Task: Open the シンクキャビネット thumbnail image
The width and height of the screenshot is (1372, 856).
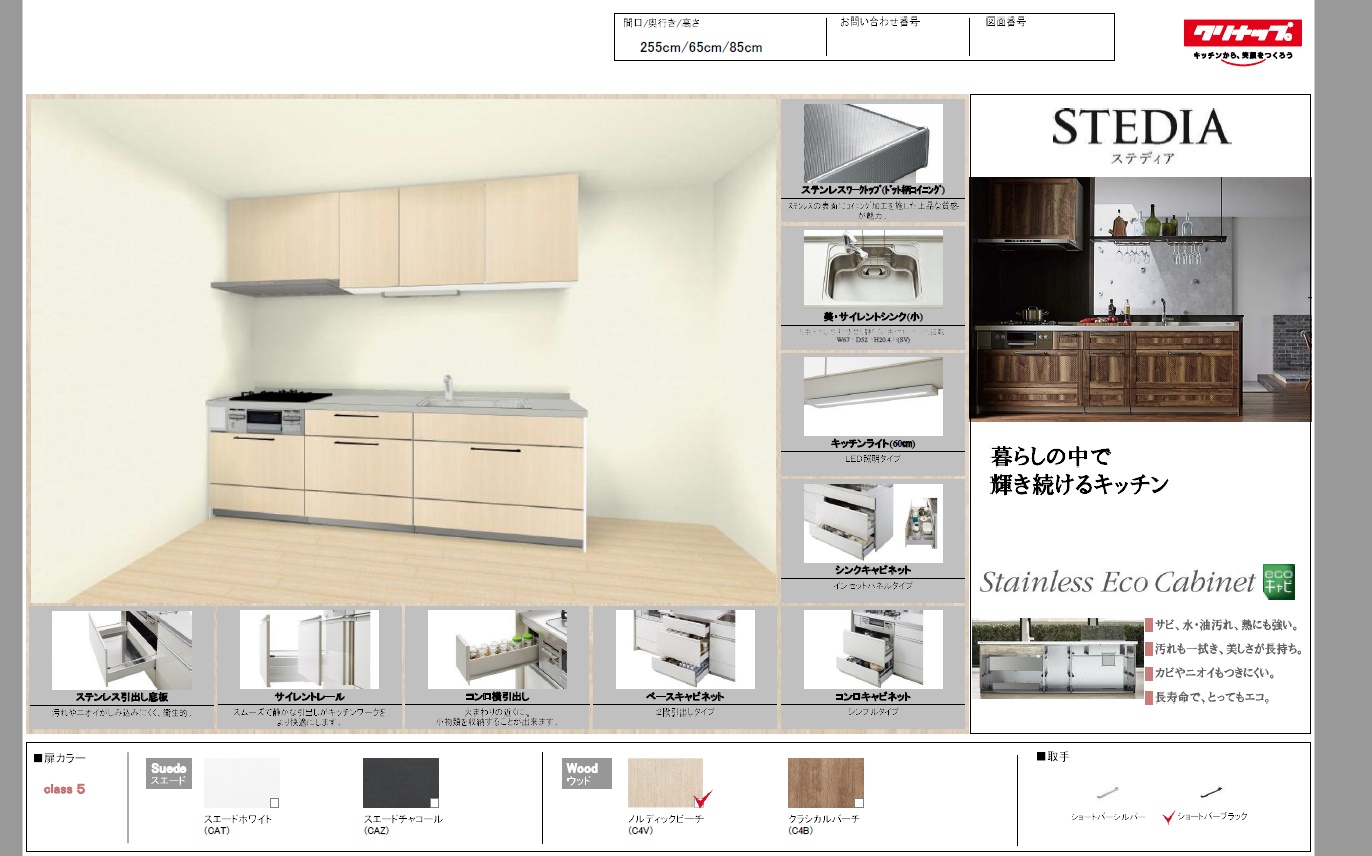Action: click(x=873, y=523)
